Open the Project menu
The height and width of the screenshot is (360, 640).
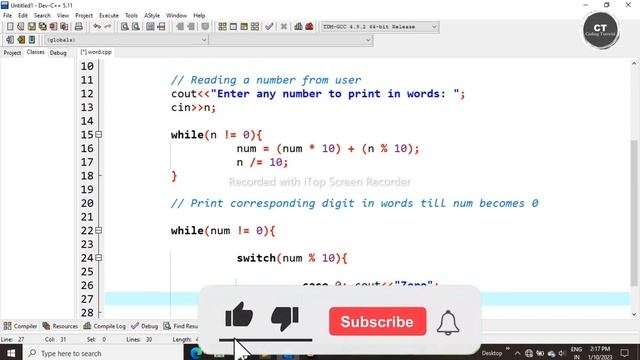[84, 16]
